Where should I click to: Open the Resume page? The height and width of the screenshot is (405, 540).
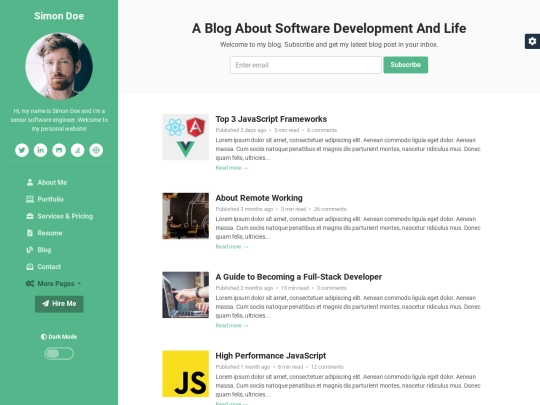[x=50, y=233]
